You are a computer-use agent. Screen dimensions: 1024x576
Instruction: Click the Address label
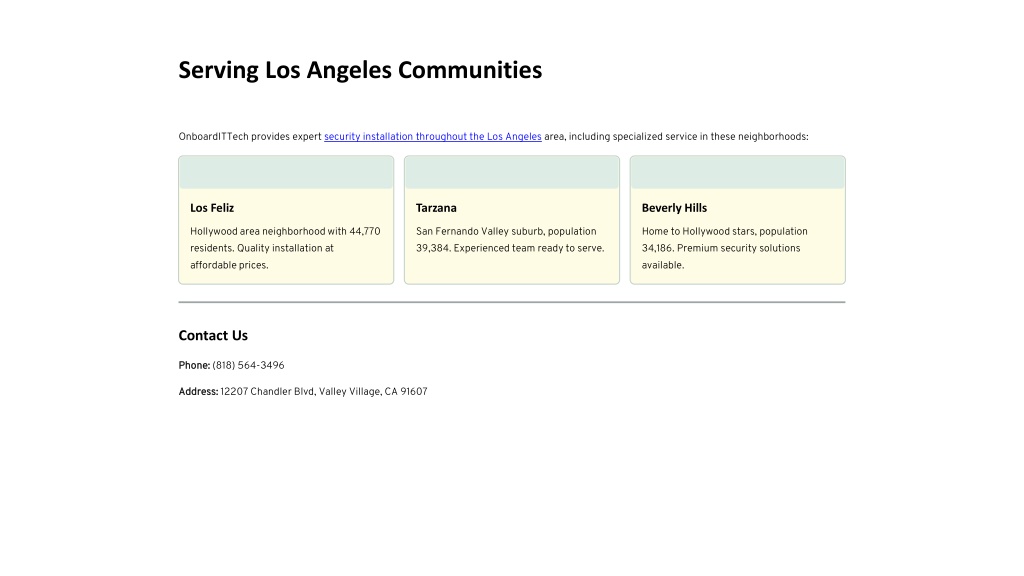click(x=198, y=391)
